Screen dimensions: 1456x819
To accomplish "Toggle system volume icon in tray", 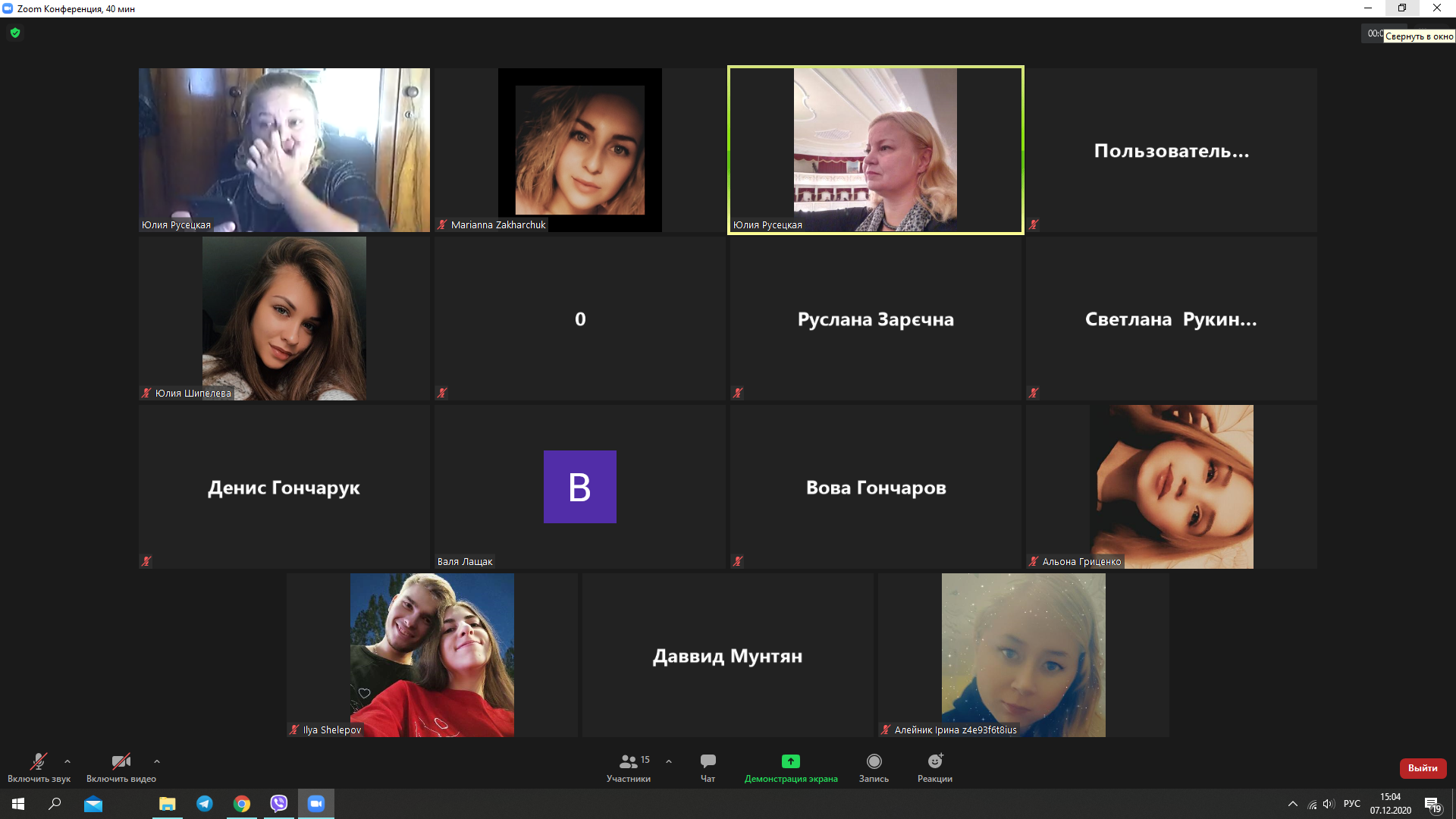I will tap(1328, 804).
